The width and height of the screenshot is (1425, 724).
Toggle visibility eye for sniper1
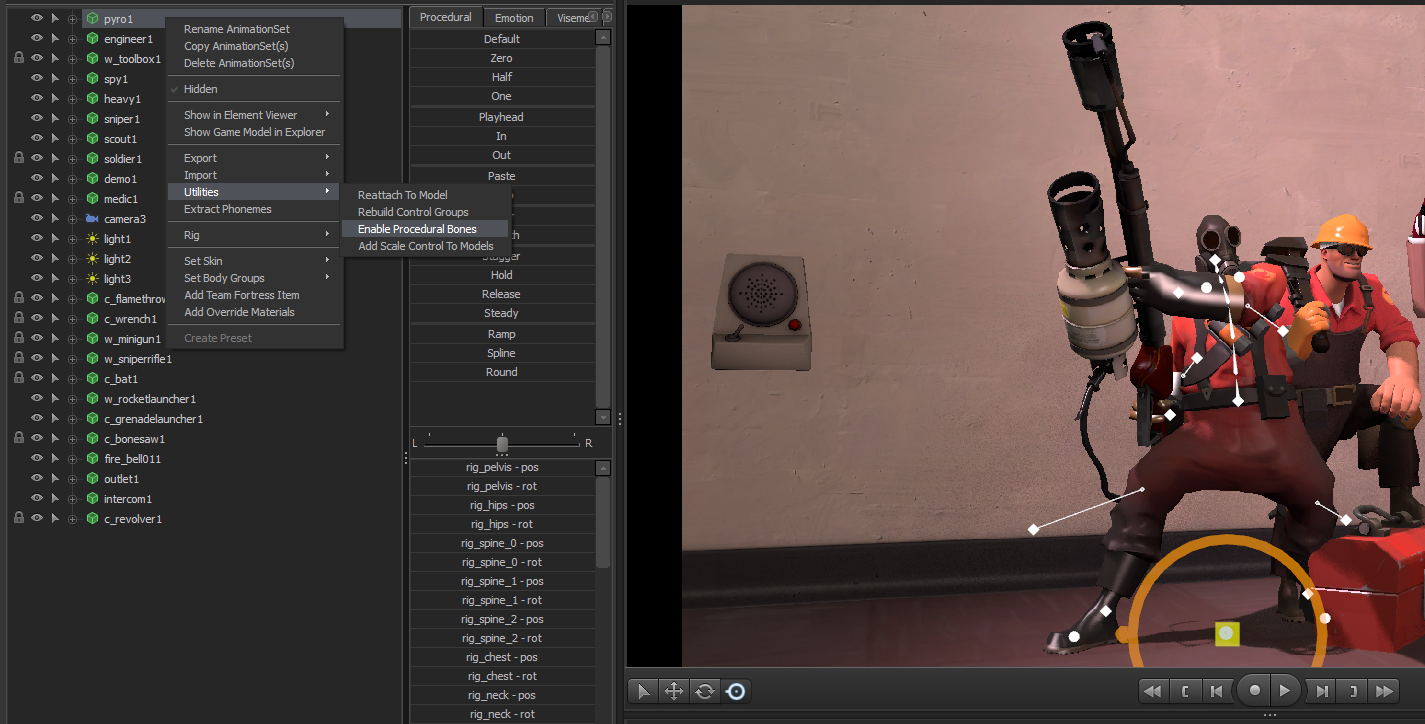click(37, 119)
